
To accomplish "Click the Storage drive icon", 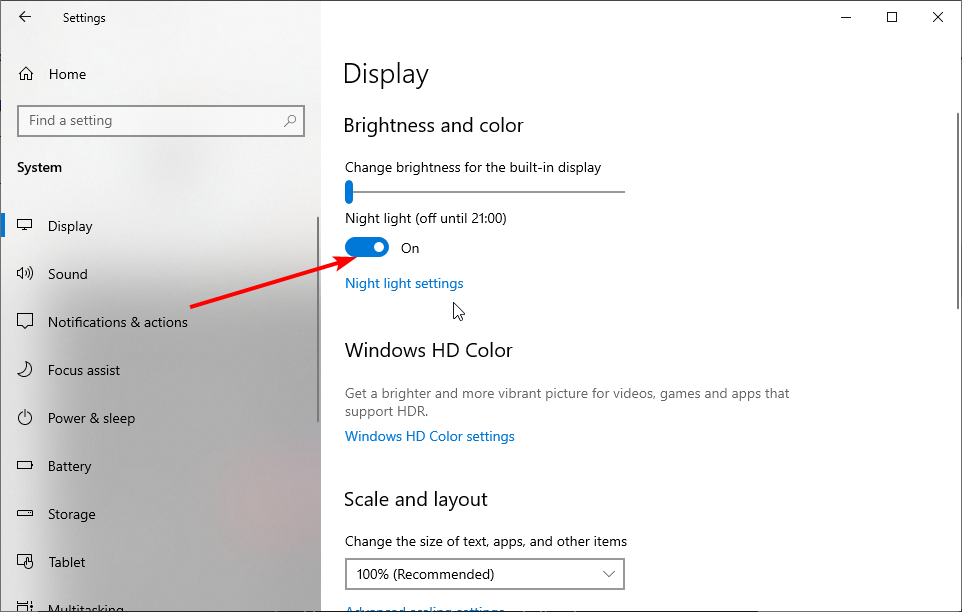I will point(25,513).
